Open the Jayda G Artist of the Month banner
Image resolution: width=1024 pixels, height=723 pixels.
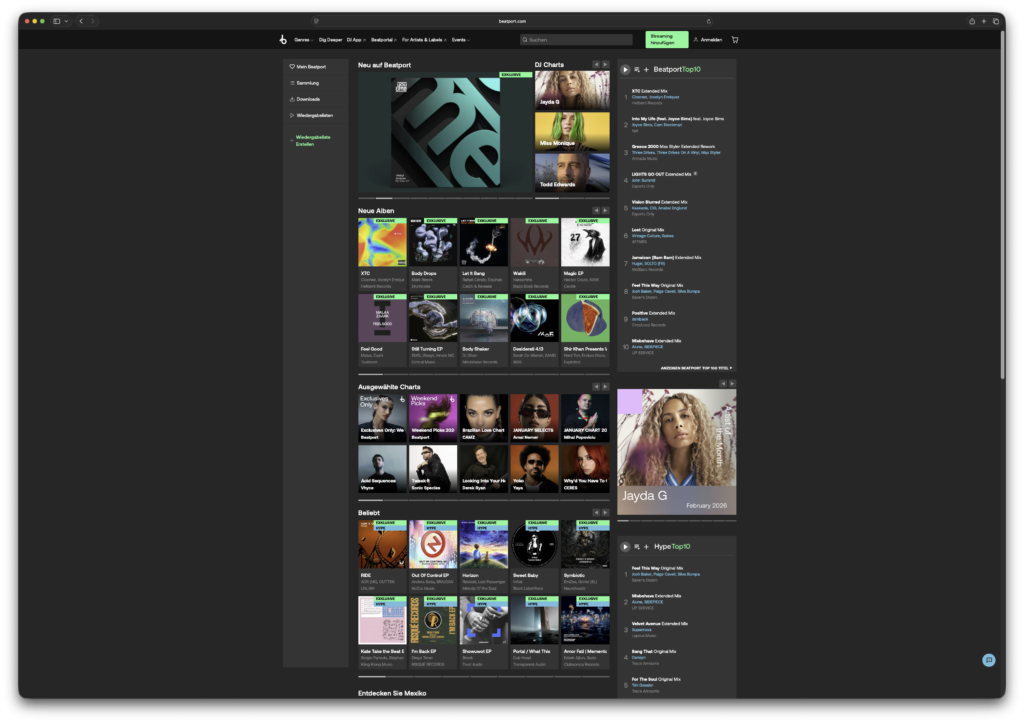[x=677, y=452]
